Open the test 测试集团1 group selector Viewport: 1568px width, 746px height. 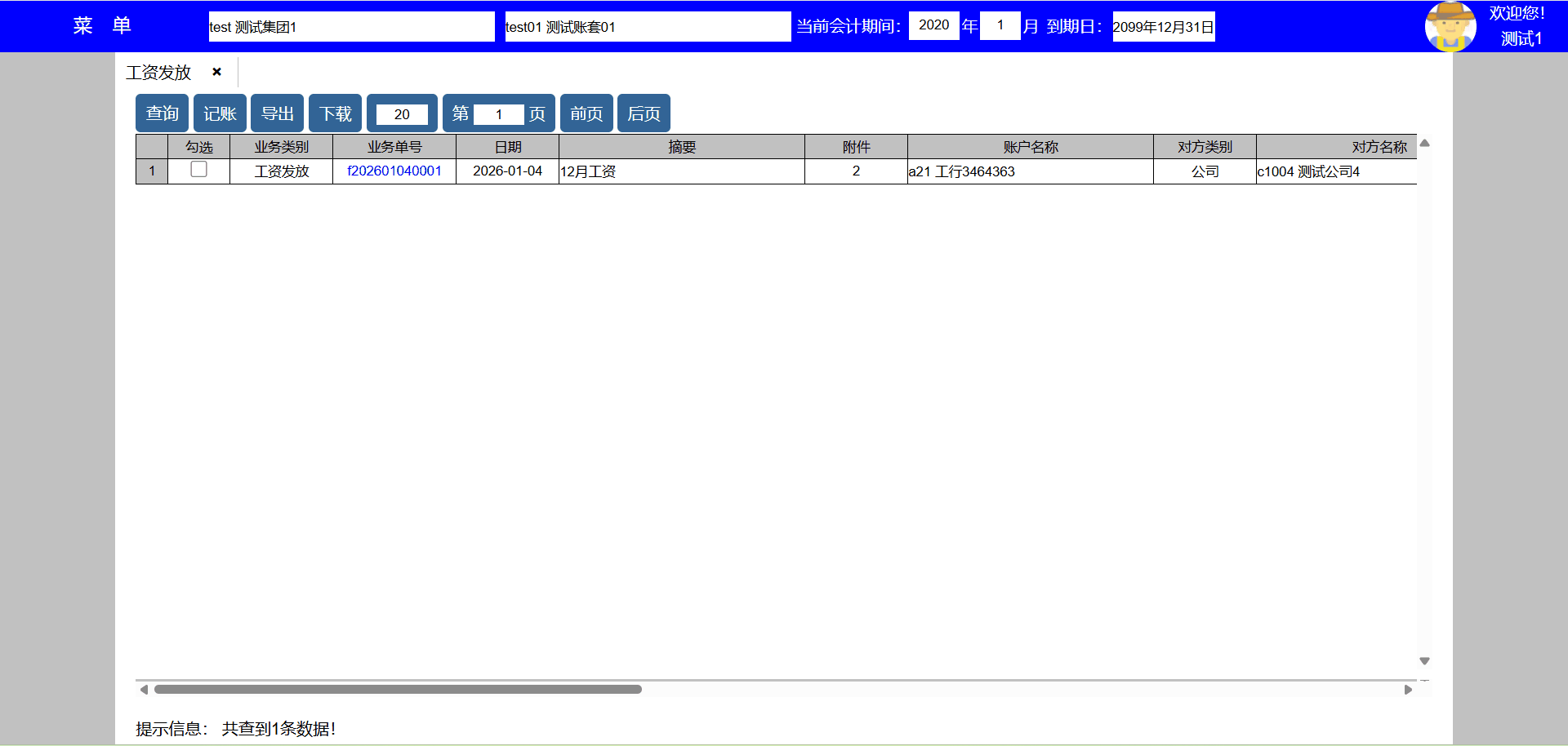tap(351, 27)
